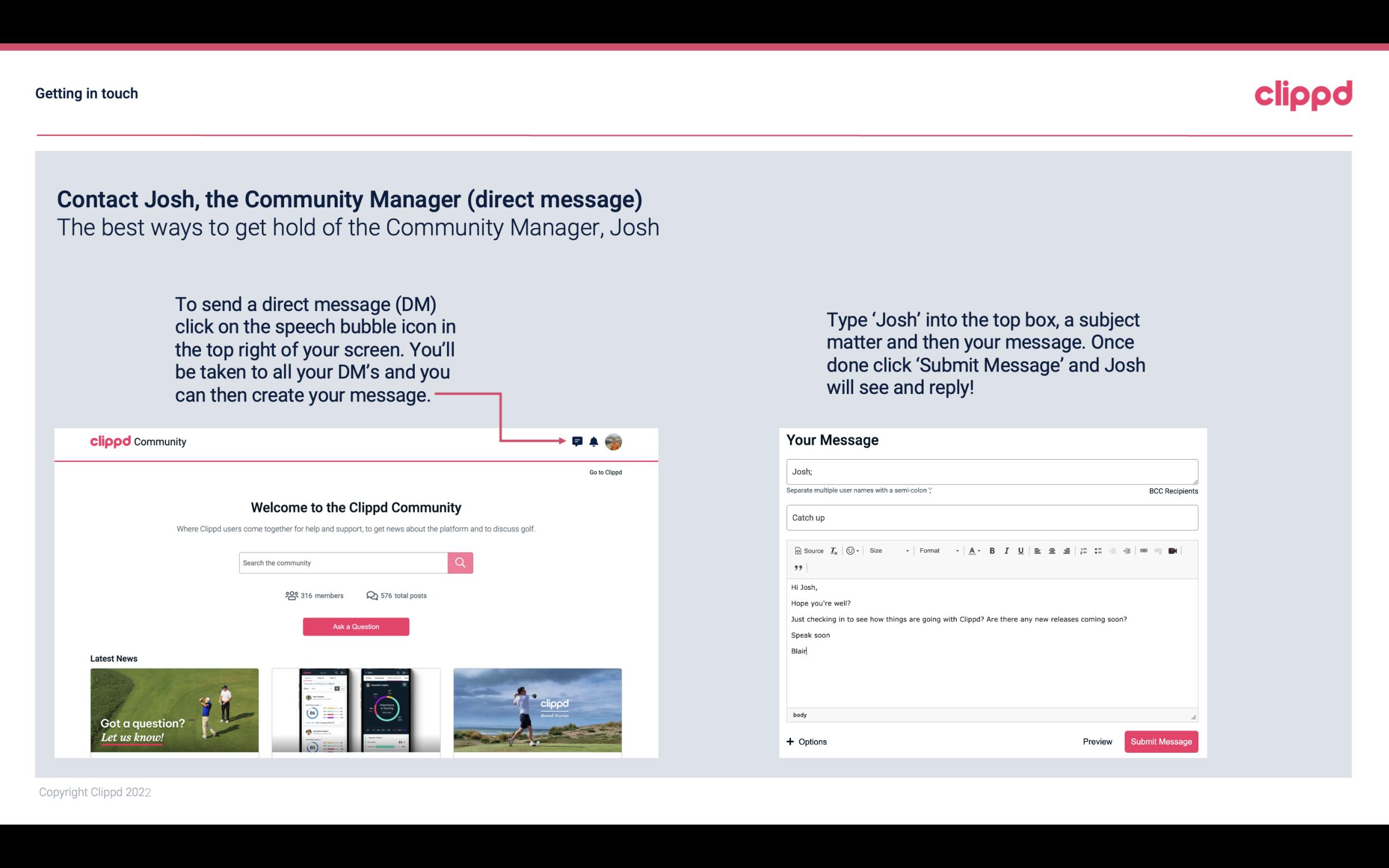Screen dimensions: 1389x868
Task: Click the BCC Recipients toggle link
Action: (x=1173, y=491)
